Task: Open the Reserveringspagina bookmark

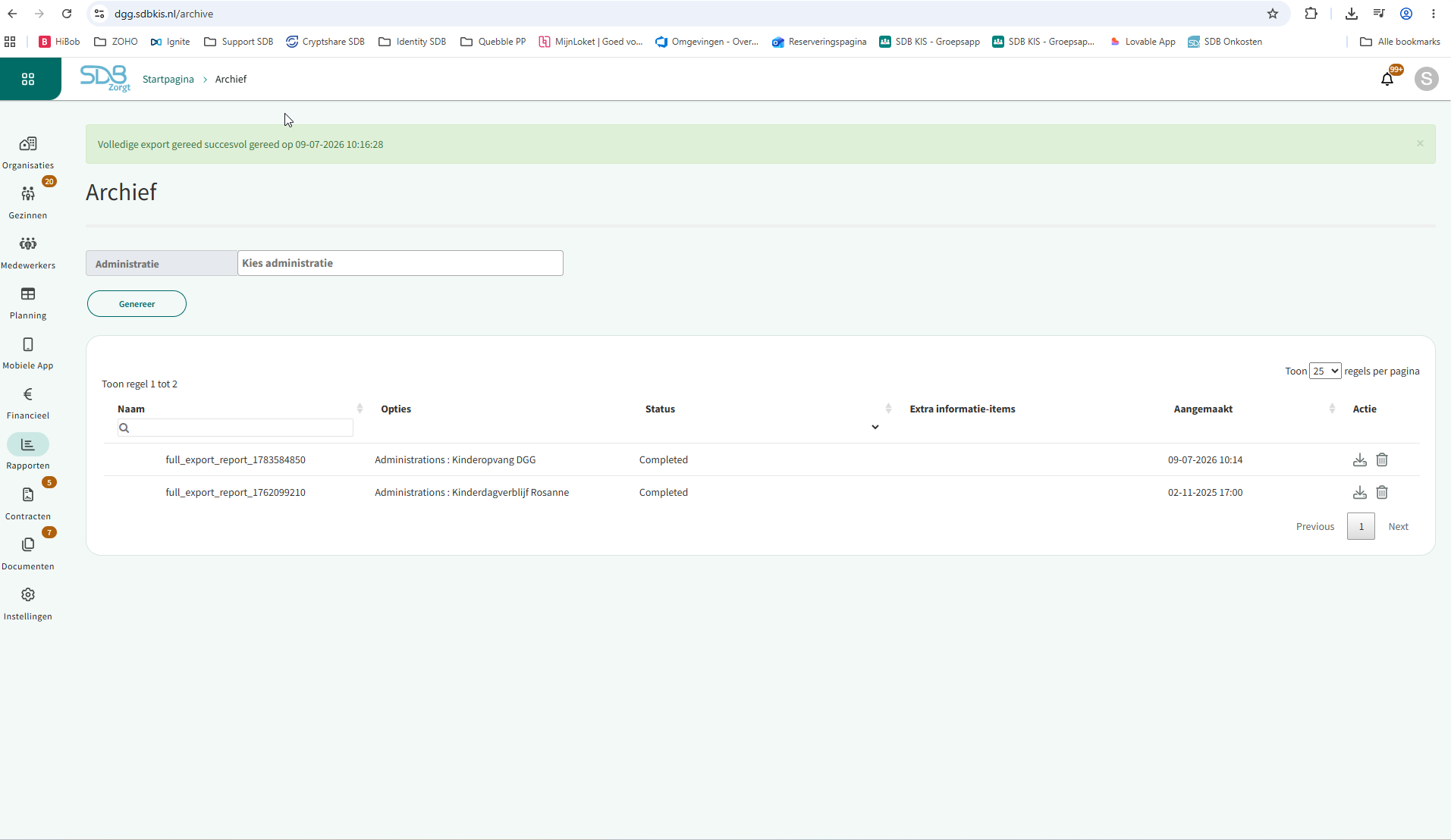Action: tap(819, 42)
